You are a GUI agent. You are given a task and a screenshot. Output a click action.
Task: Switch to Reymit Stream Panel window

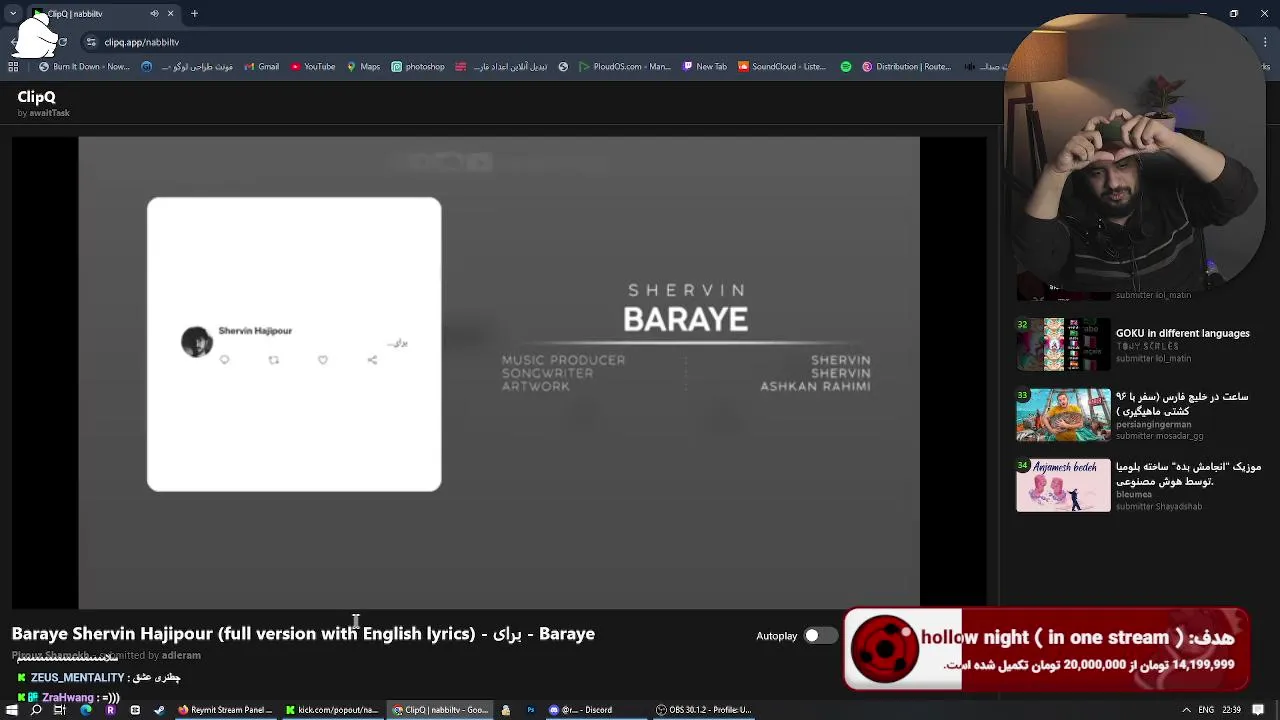224,710
